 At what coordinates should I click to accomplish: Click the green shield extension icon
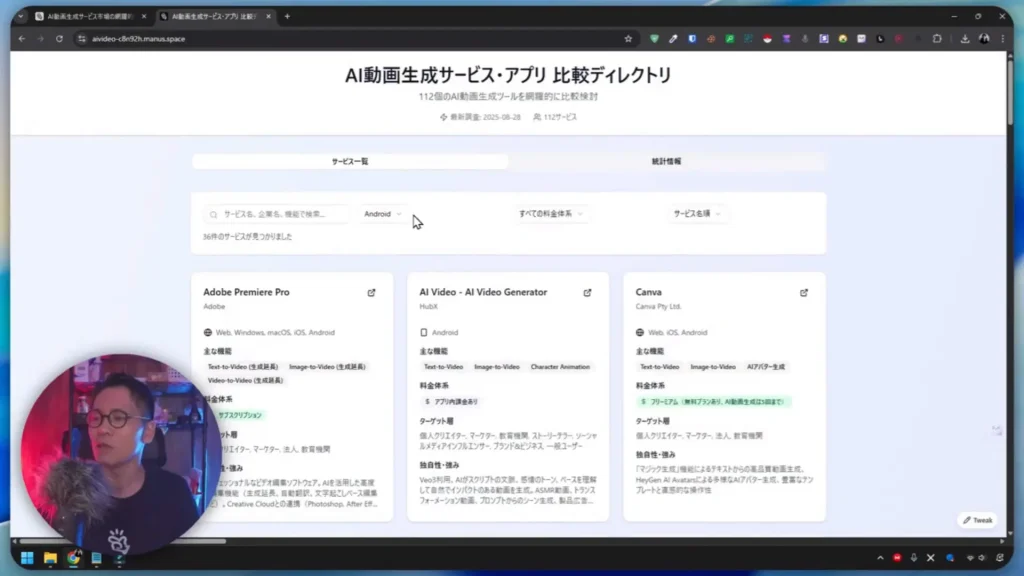(654, 39)
